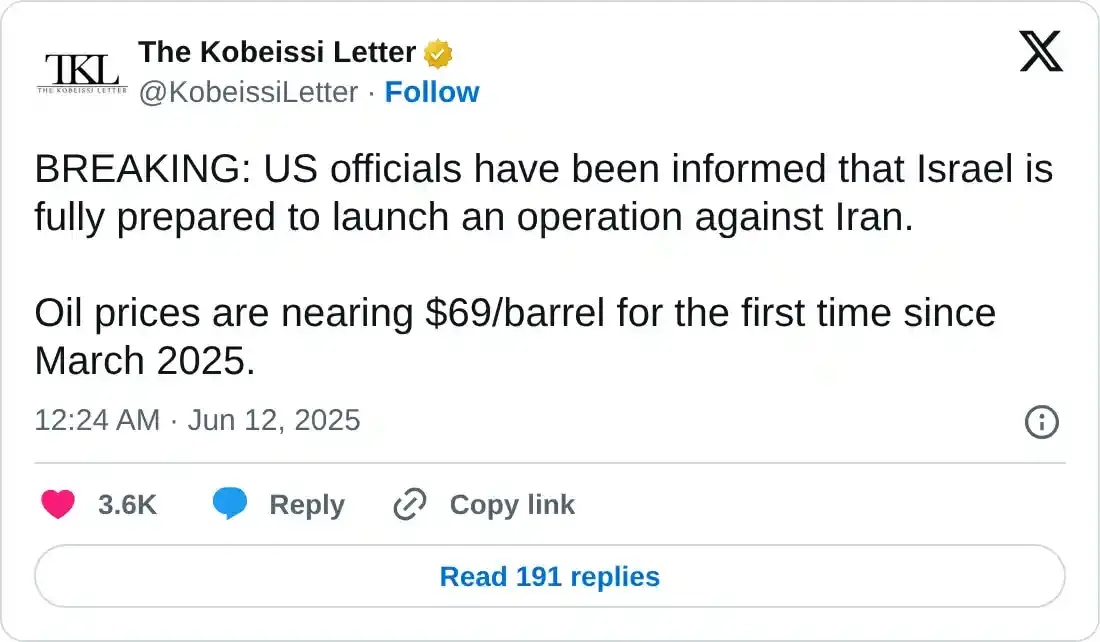
Task: Open the info icon next to timestamp
Action: point(1041,423)
